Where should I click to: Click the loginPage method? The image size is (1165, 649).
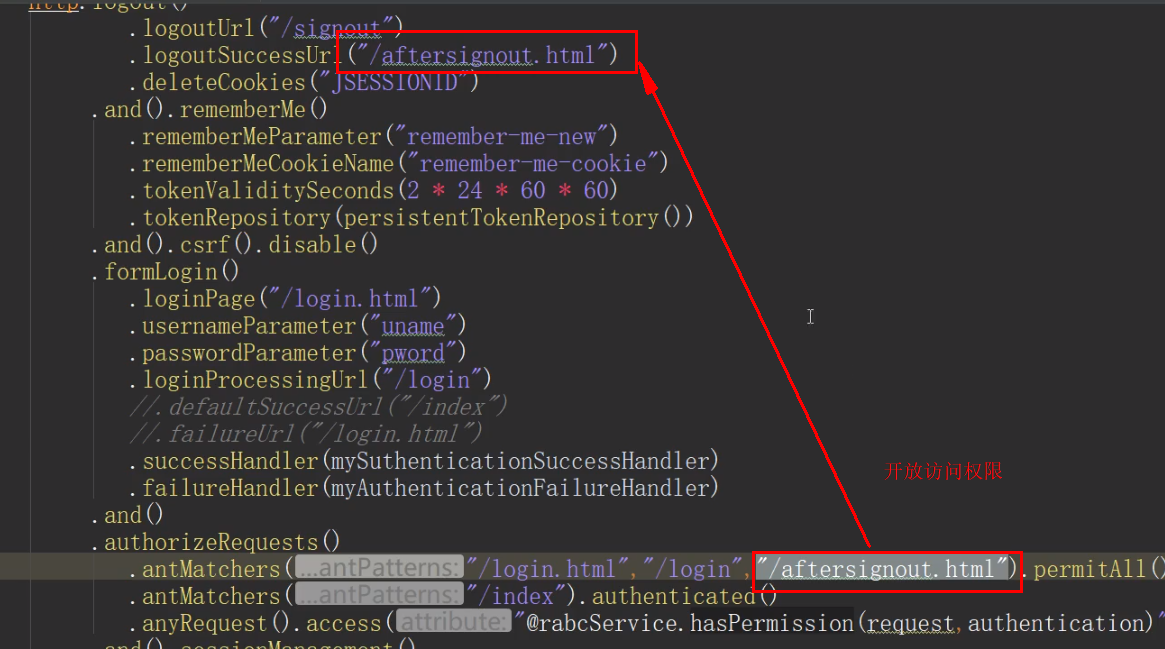[x=198, y=299]
